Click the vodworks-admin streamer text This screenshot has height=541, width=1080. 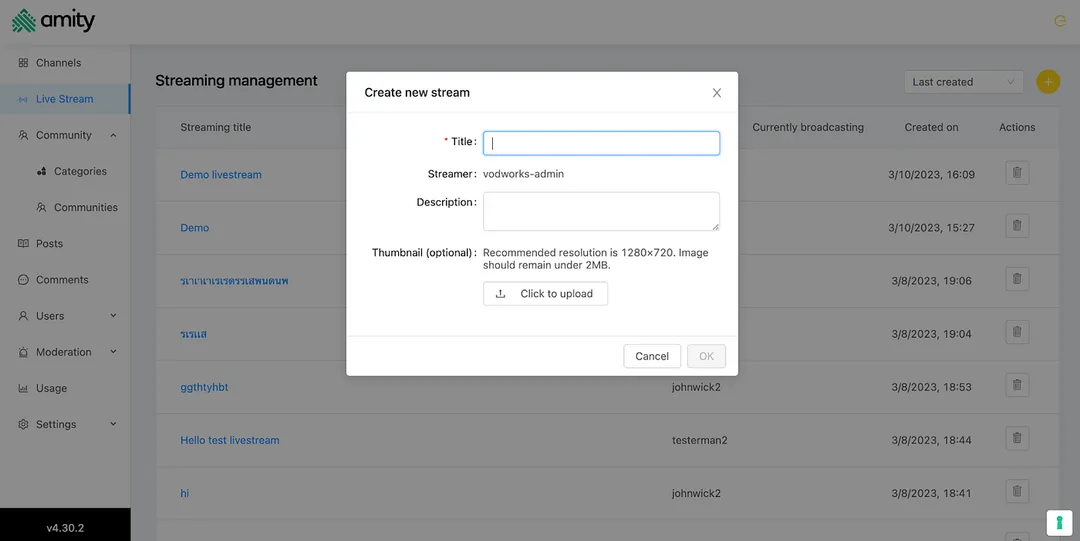pos(523,174)
